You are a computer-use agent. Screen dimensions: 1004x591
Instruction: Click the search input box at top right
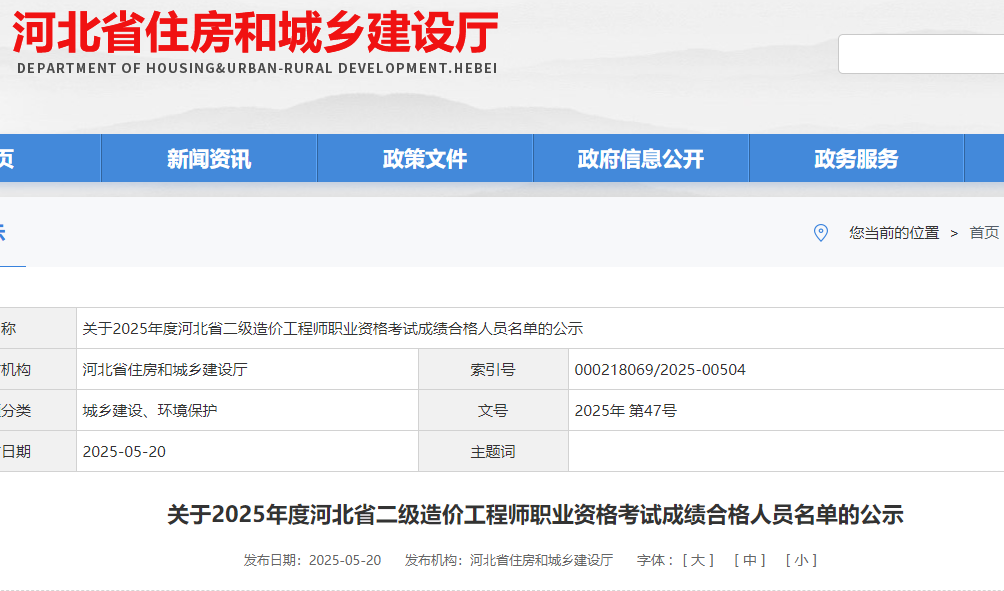point(920,54)
